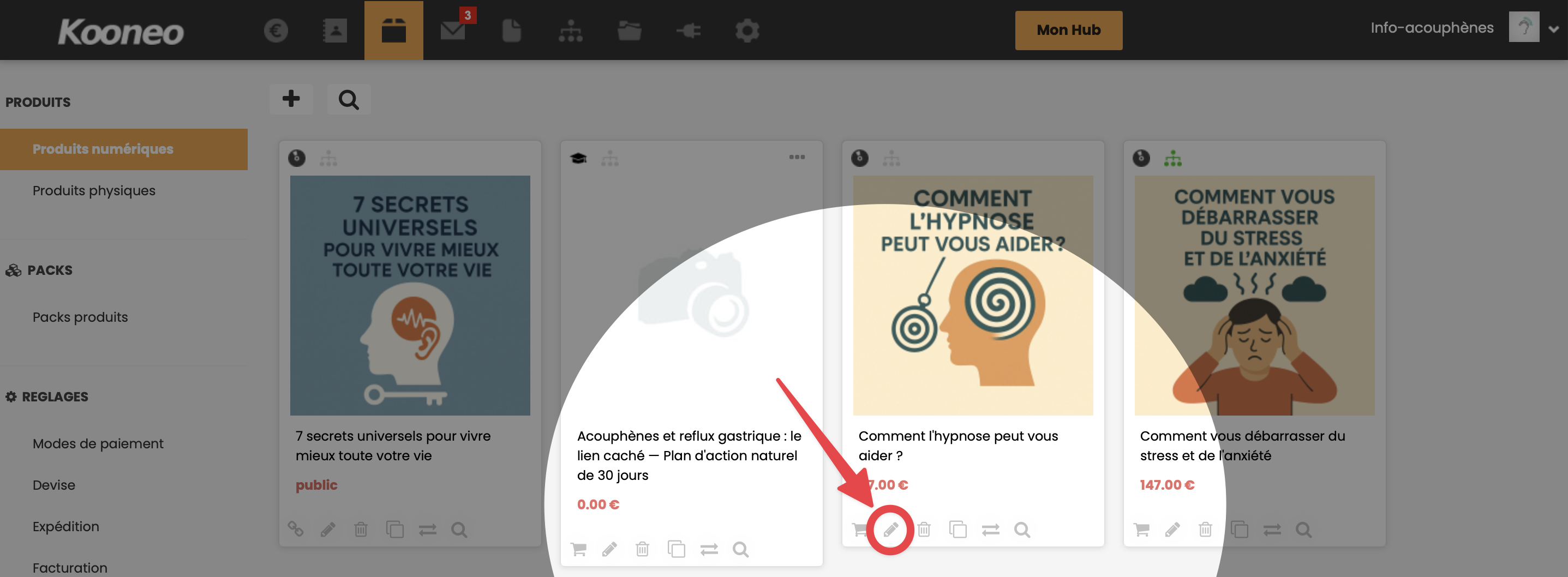Delete the Acouphènes et reflux product
Image resolution: width=1568 pixels, height=577 pixels.
tap(642, 550)
